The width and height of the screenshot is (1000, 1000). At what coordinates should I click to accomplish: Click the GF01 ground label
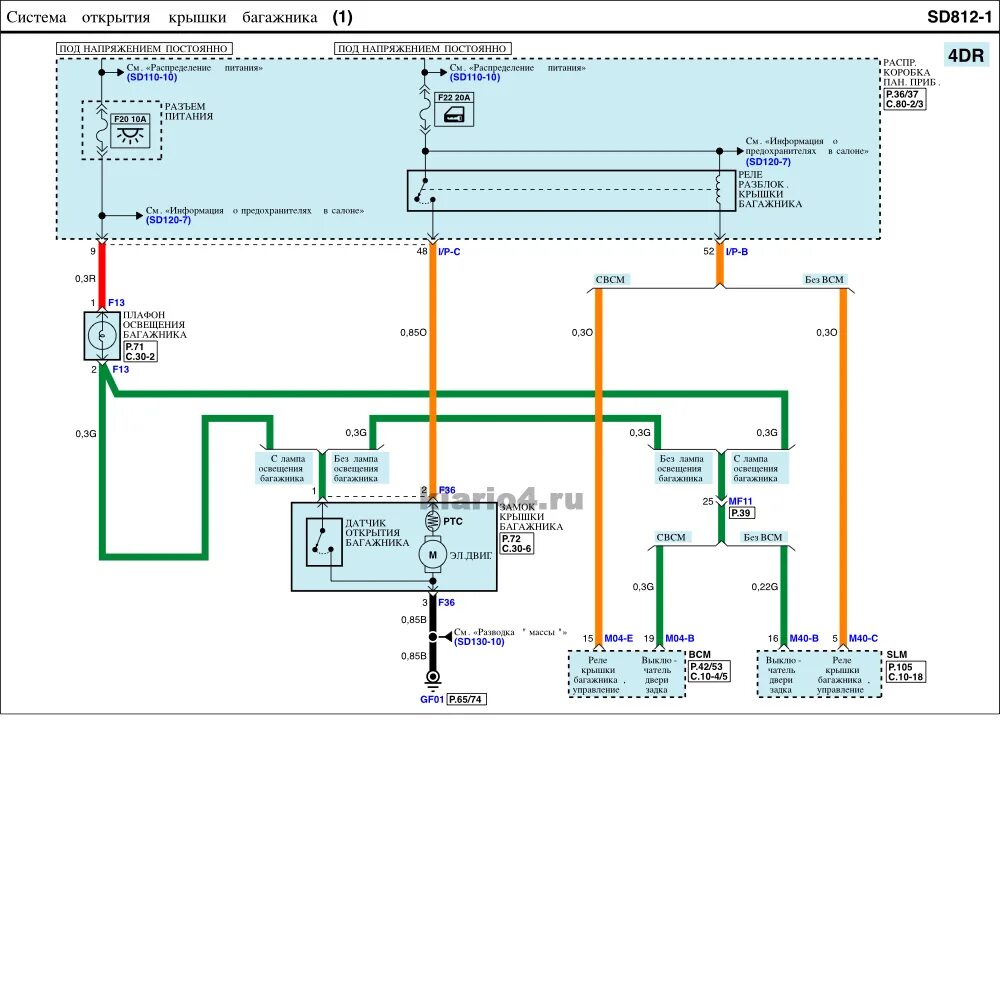coord(432,700)
